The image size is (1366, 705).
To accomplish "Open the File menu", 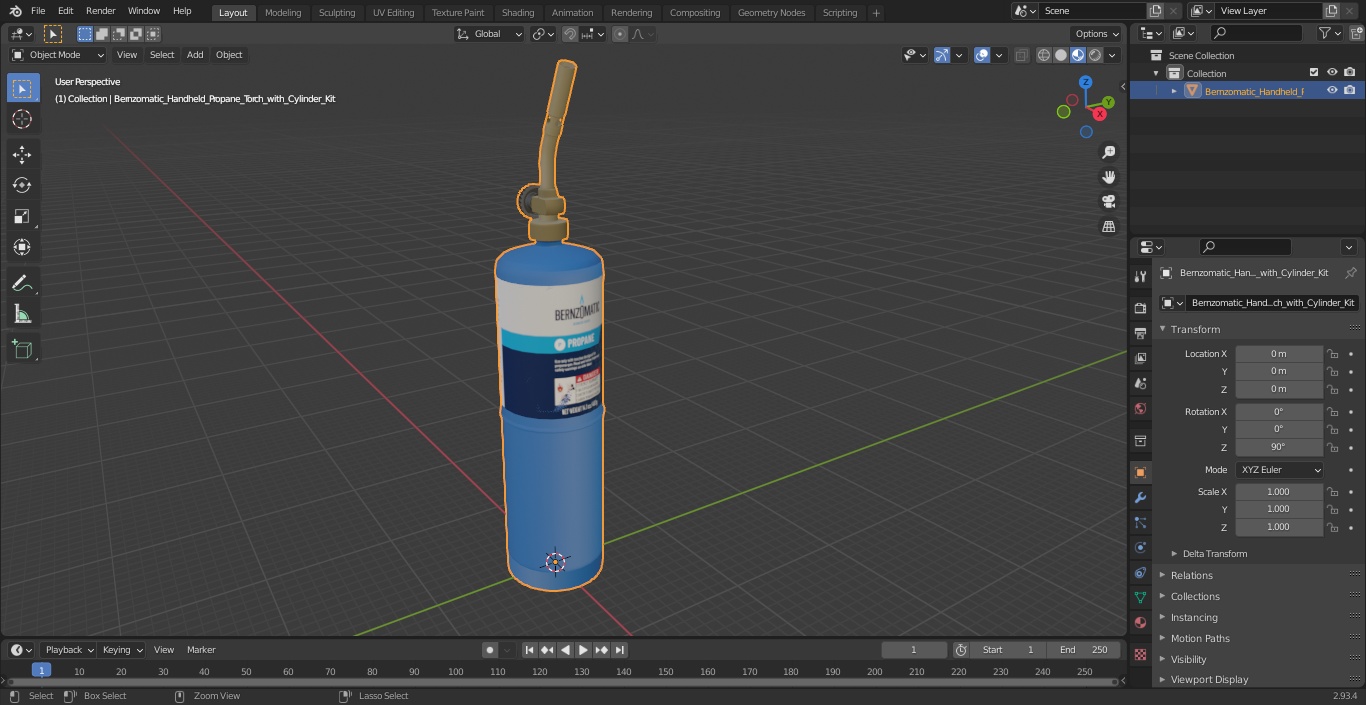I will (x=38, y=11).
